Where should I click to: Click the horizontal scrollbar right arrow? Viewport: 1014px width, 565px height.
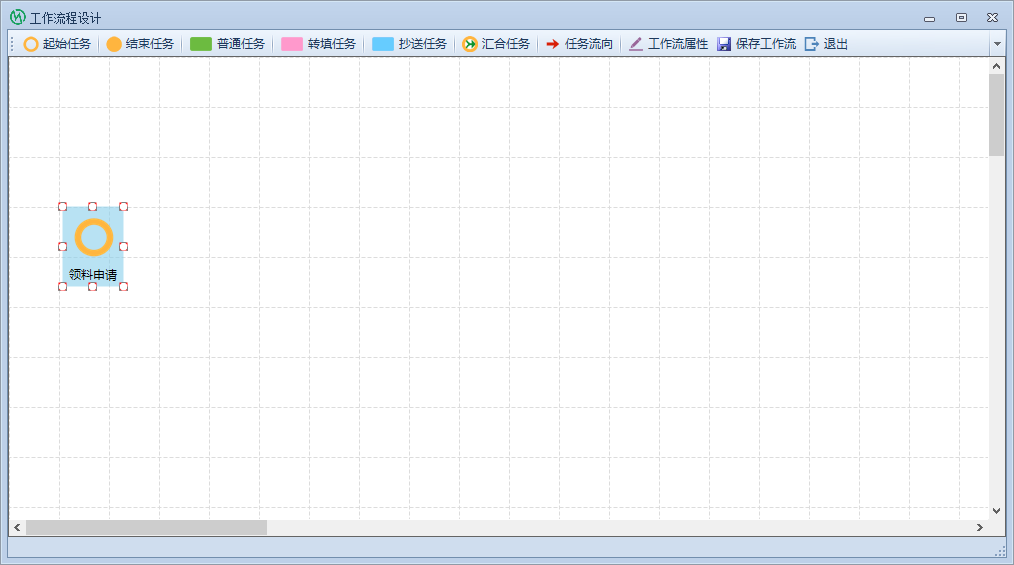(980, 527)
